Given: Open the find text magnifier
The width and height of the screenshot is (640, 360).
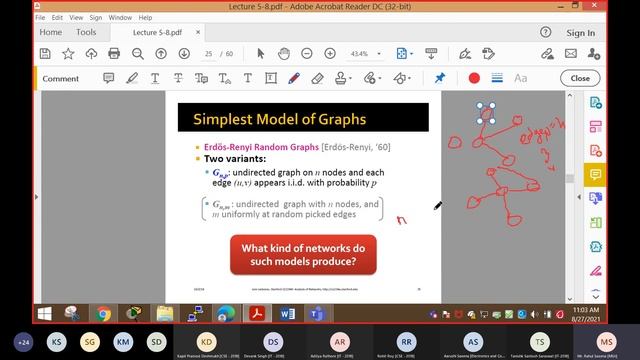Looking at the screenshot, I should [138, 53].
